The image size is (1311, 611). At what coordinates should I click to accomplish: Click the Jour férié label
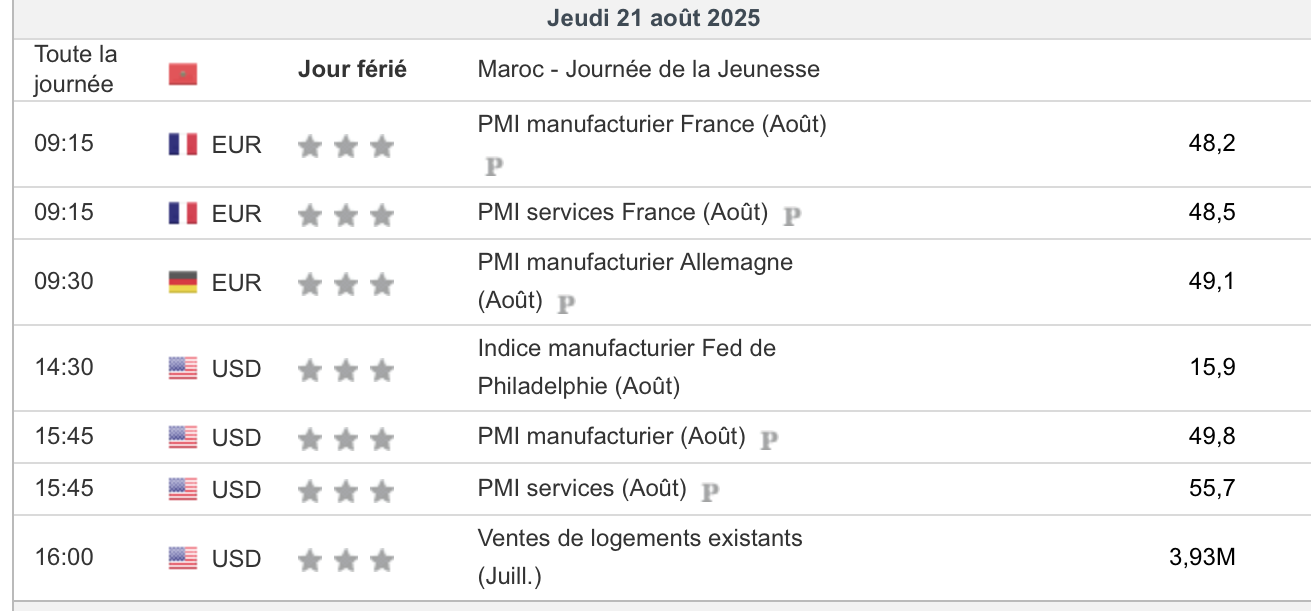point(352,70)
